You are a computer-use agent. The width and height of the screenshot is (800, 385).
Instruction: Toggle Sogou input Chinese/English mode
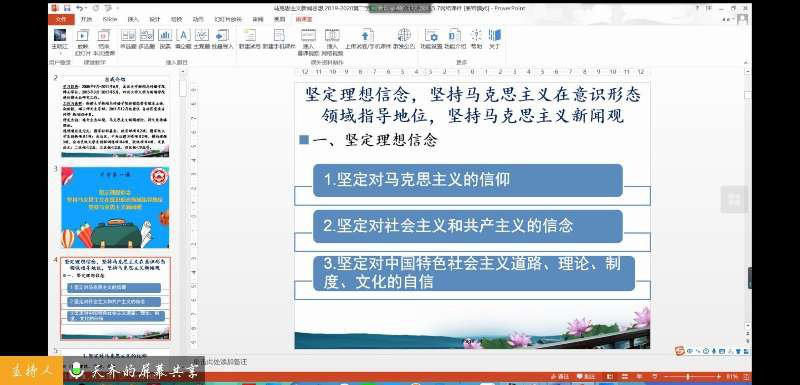coord(689,351)
